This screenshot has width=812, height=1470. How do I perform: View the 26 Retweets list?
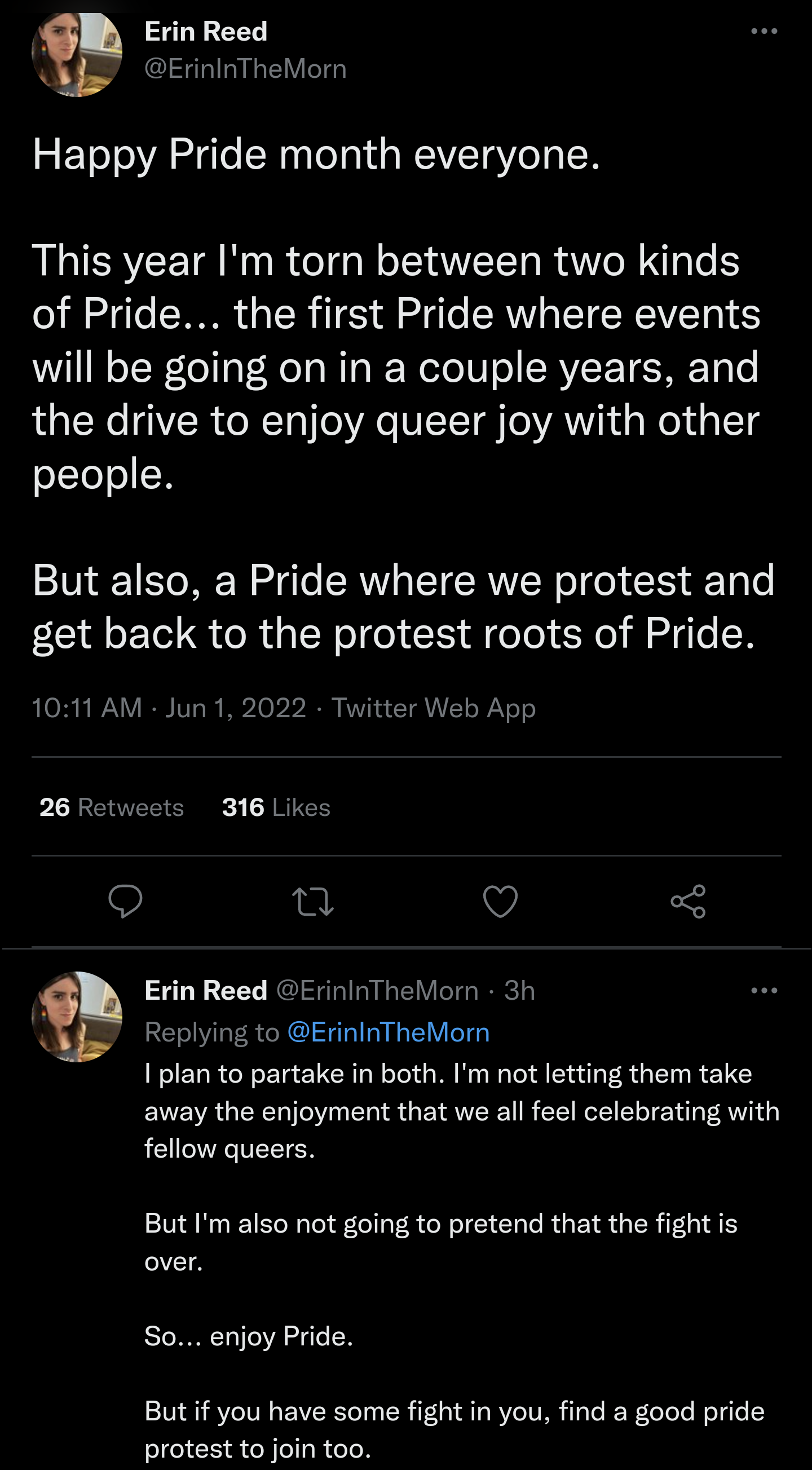(x=112, y=807)
